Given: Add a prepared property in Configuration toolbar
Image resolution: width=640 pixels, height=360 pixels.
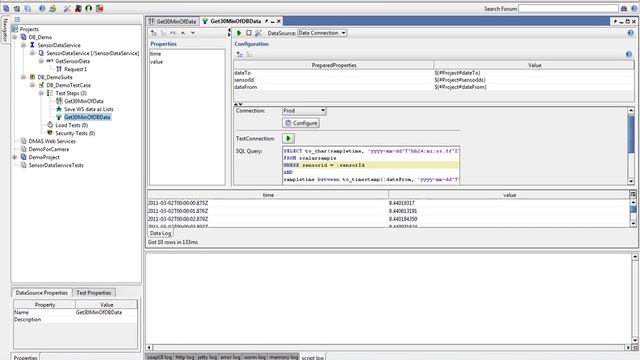Looking at the screenshot, I should point(240,54).
